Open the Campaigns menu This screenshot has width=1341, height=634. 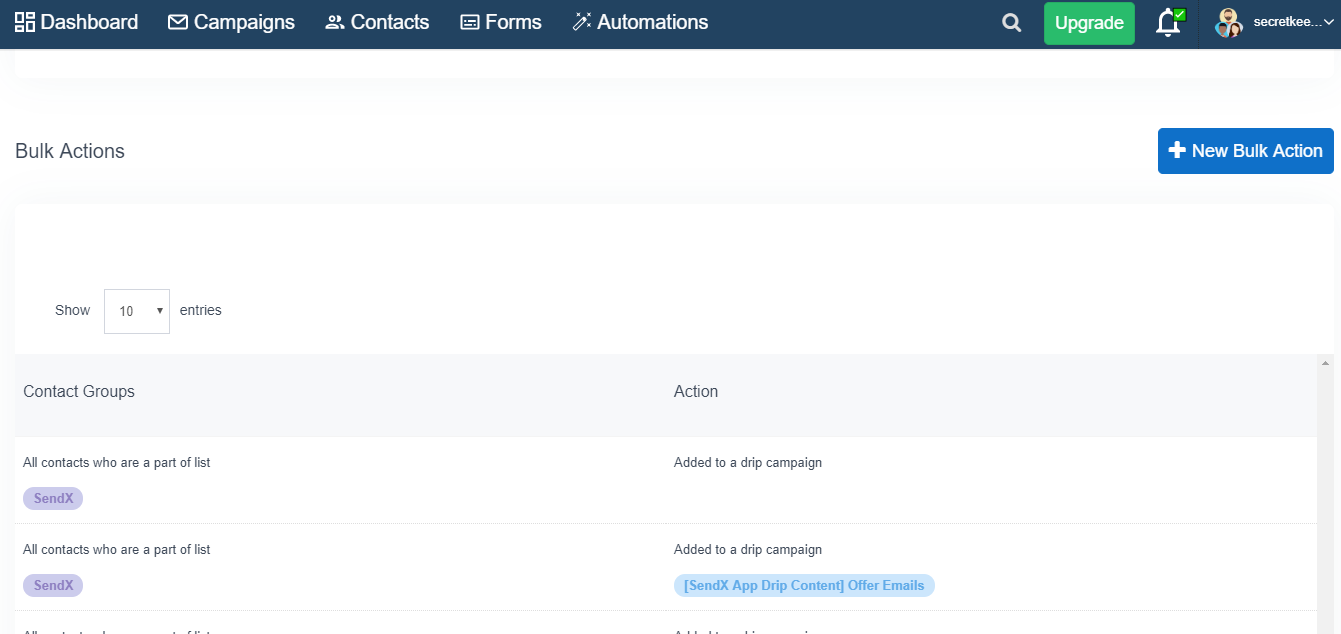tap(231, 22)
